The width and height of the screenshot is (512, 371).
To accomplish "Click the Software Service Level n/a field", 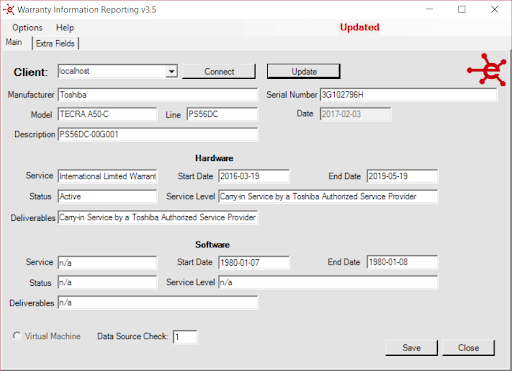I will point(328,282).
